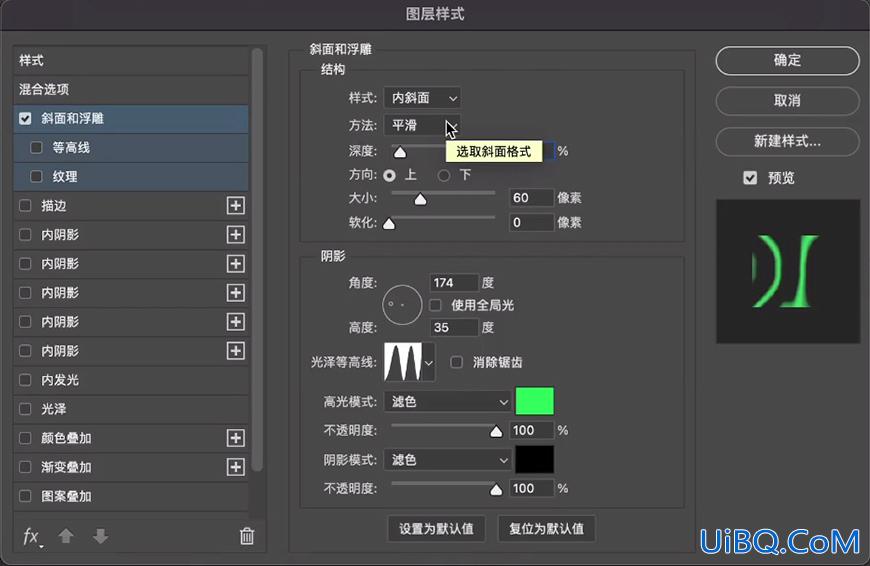
Task: Select the 上 direction radio button
Action: [390, 175]
